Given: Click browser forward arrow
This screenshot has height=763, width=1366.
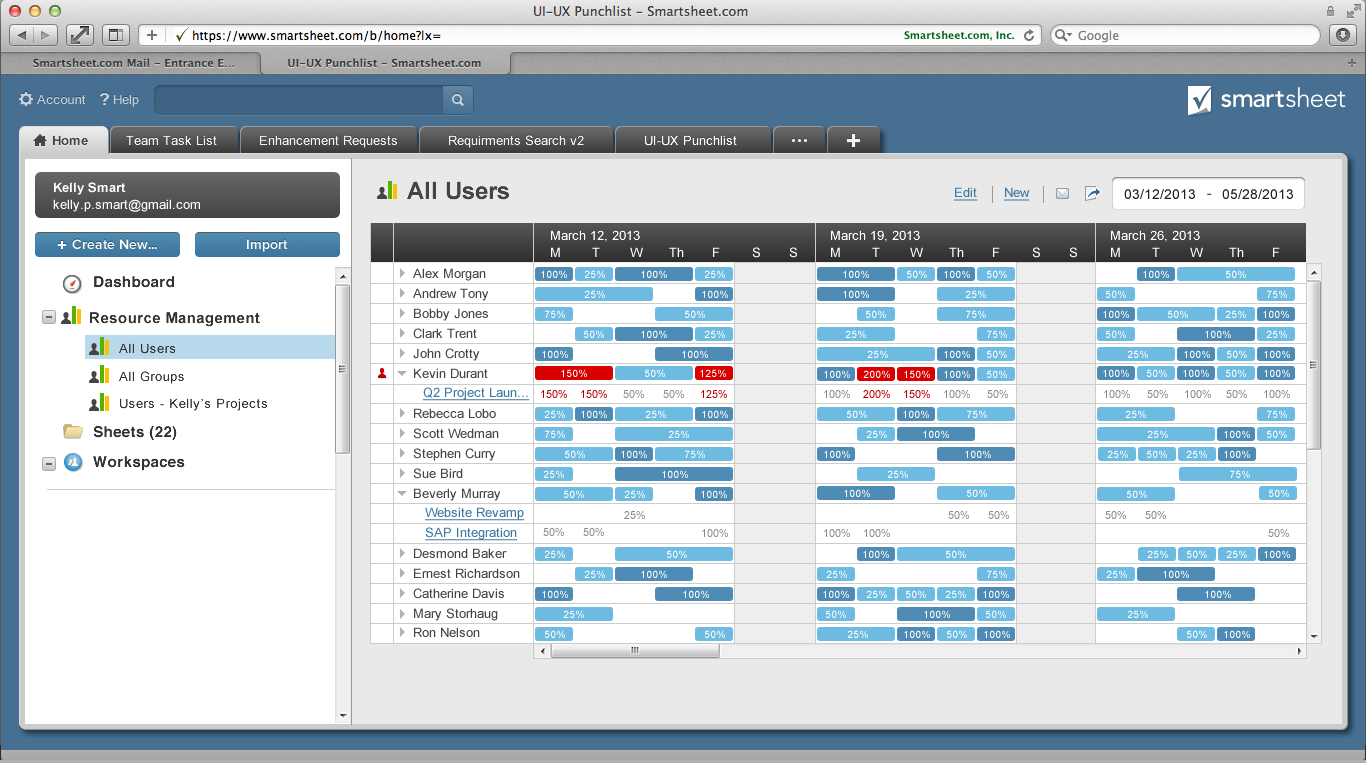Looking at the screenshot, I should click(47, 35).
